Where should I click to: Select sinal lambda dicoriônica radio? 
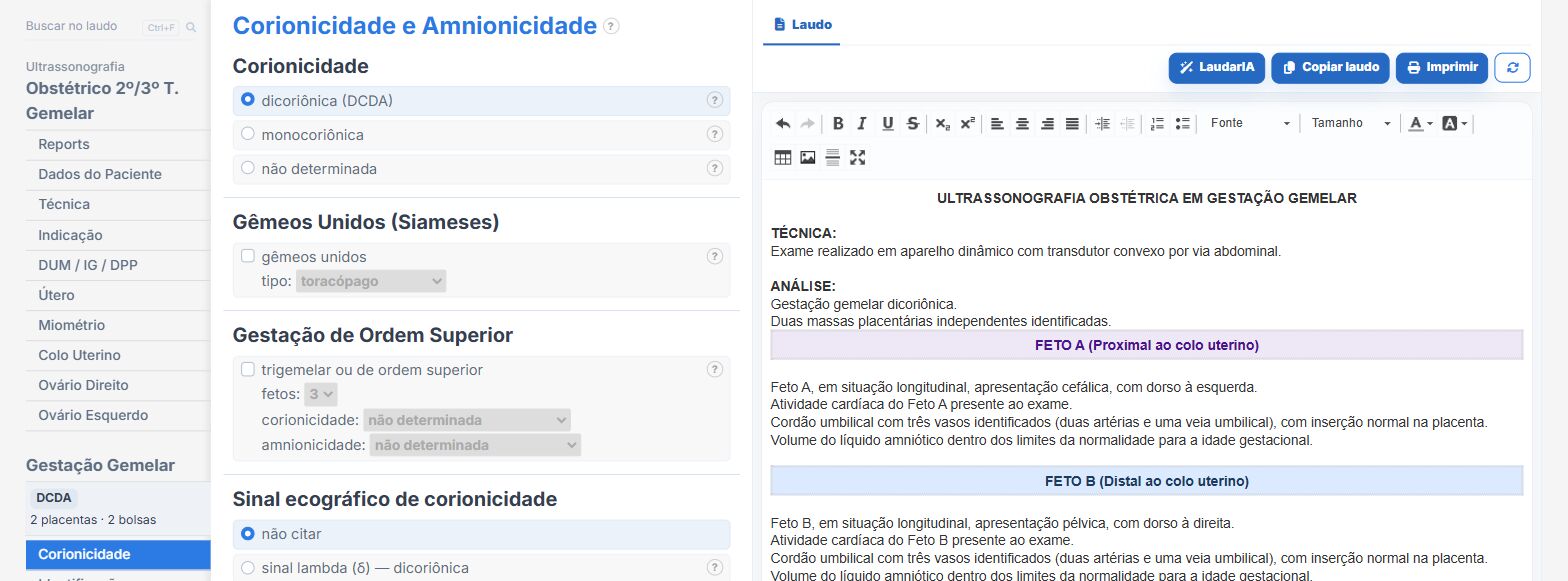tap(248, 567)
